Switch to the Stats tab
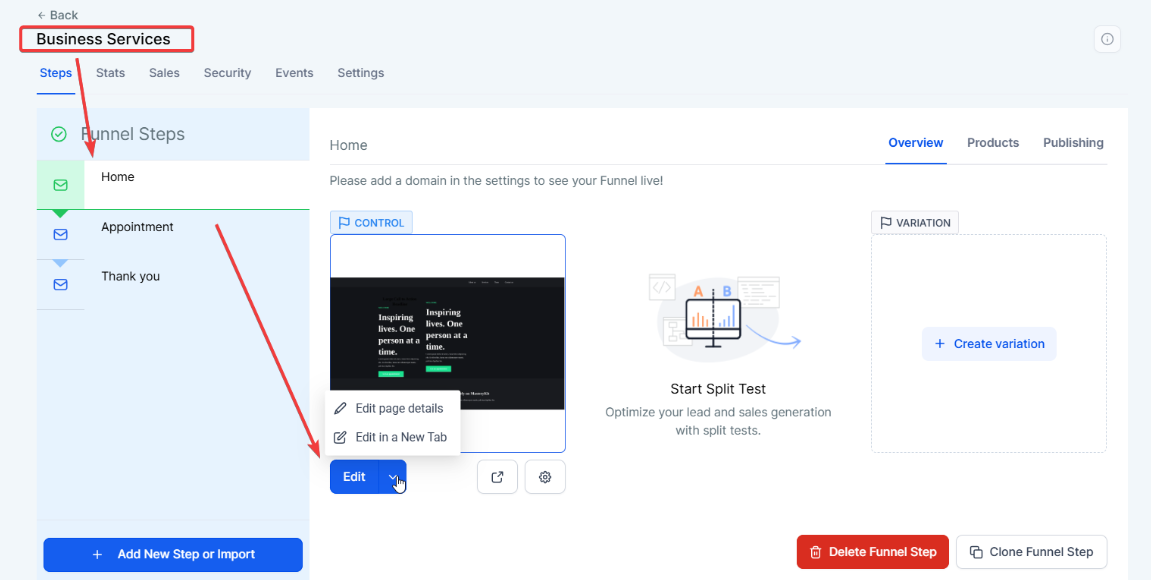Viewport: 1151px width, 580px height. (110, 73)
